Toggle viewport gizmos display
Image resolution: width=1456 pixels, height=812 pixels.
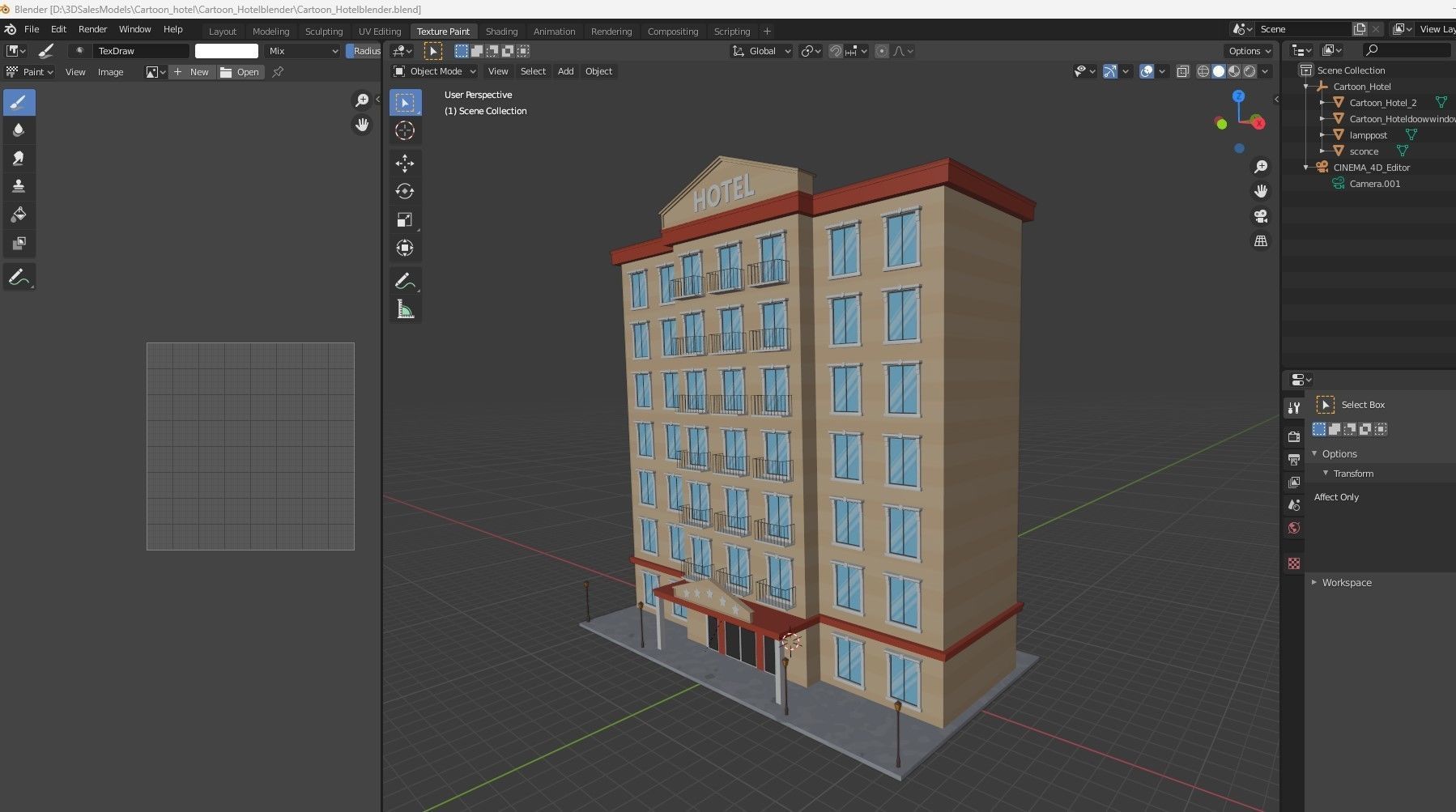click(x=1110, y=71)
